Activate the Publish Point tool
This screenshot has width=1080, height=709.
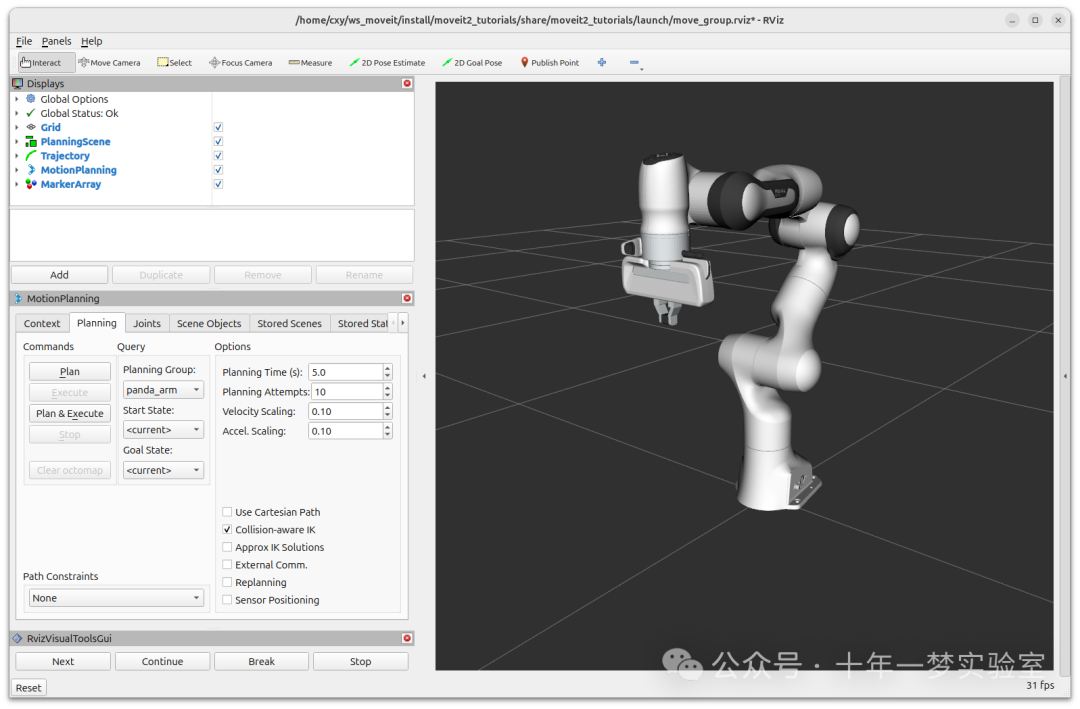click(550, 63)
